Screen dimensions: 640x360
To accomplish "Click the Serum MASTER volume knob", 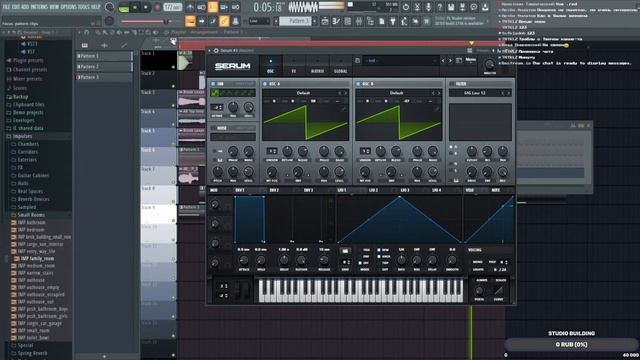I will coord(489,64).
